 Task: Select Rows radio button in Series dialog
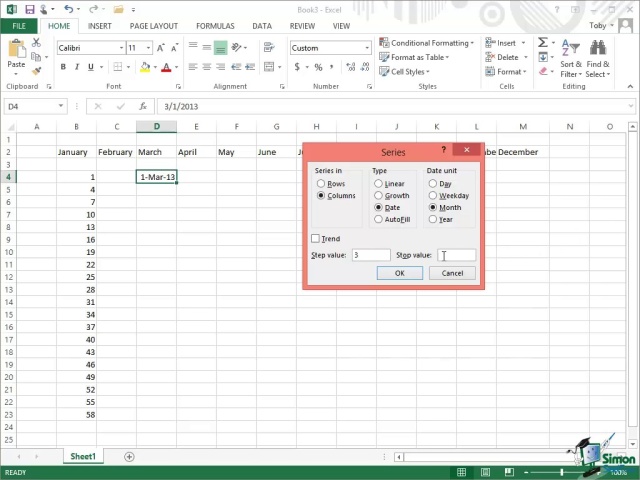[321, 184]
